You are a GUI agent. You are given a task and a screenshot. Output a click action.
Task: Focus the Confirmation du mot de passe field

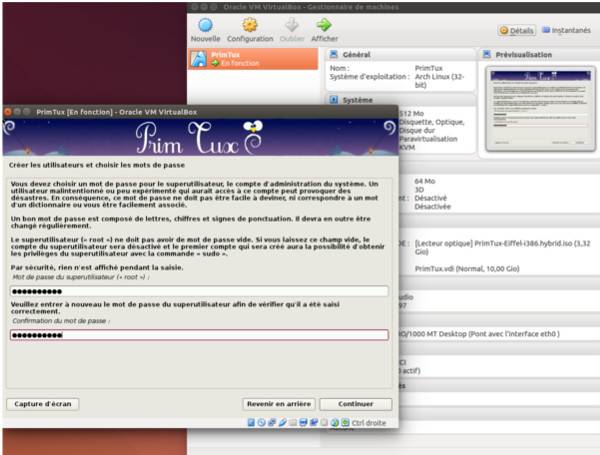click(x=199, y=335)
